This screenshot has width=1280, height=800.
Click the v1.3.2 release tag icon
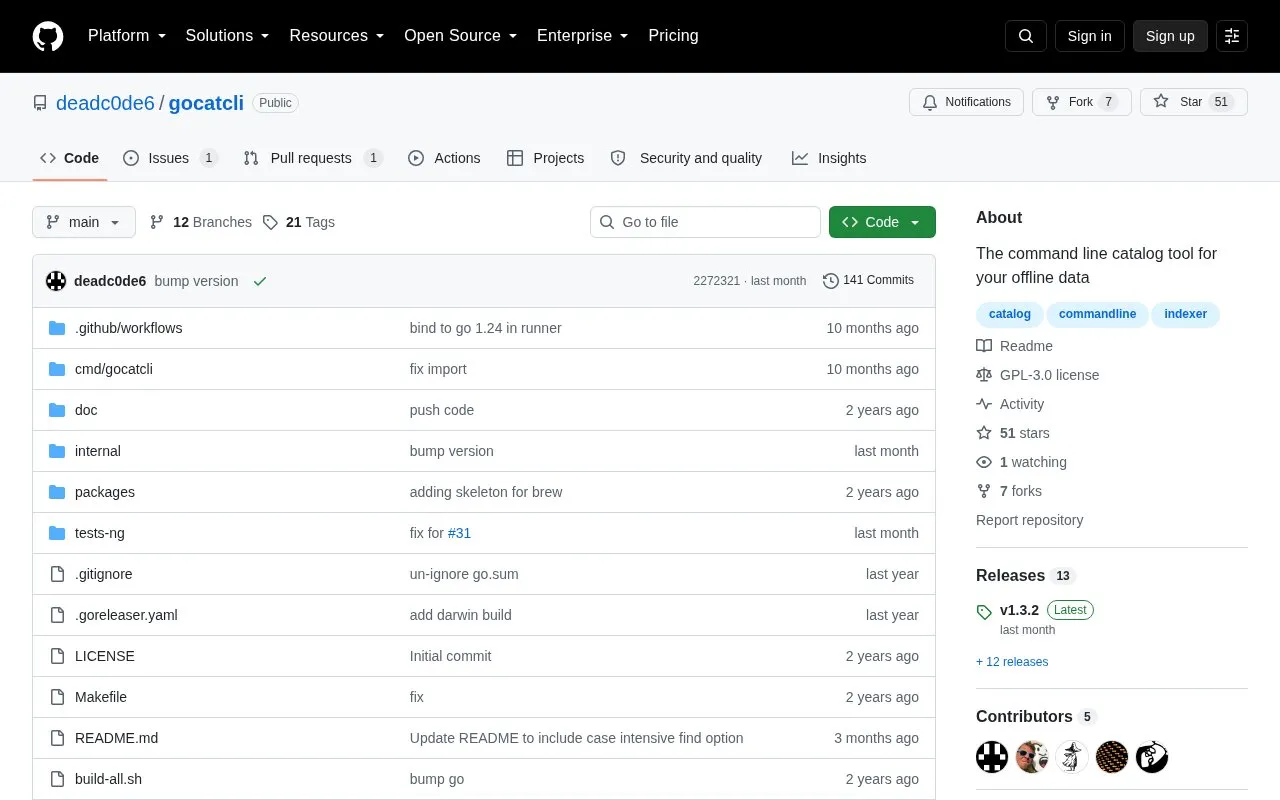984,611
